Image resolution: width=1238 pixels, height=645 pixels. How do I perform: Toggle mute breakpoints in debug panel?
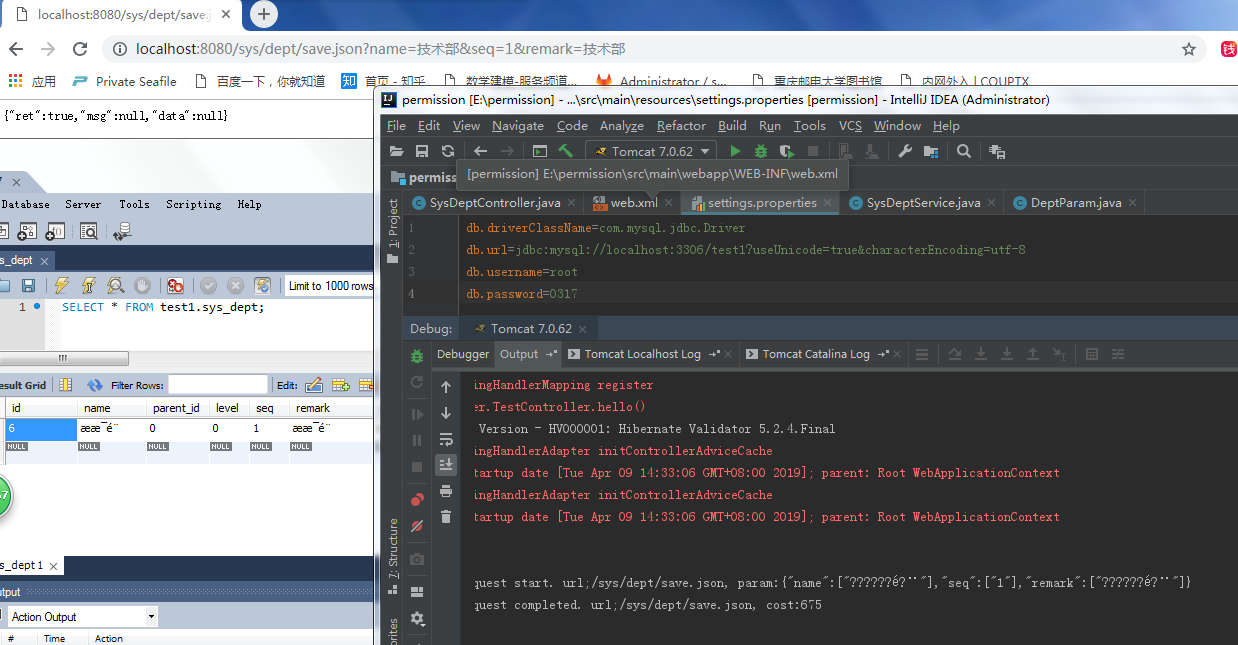(417, 525)
